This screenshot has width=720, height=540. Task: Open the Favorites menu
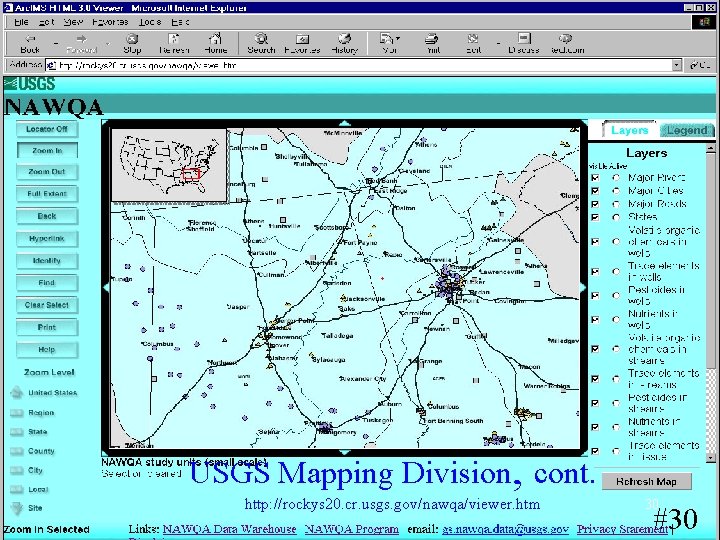(110, 22)
